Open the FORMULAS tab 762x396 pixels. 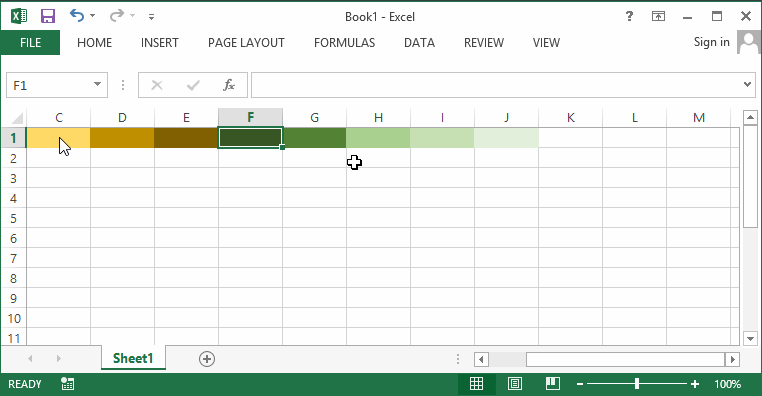click(x=344, y=43)
